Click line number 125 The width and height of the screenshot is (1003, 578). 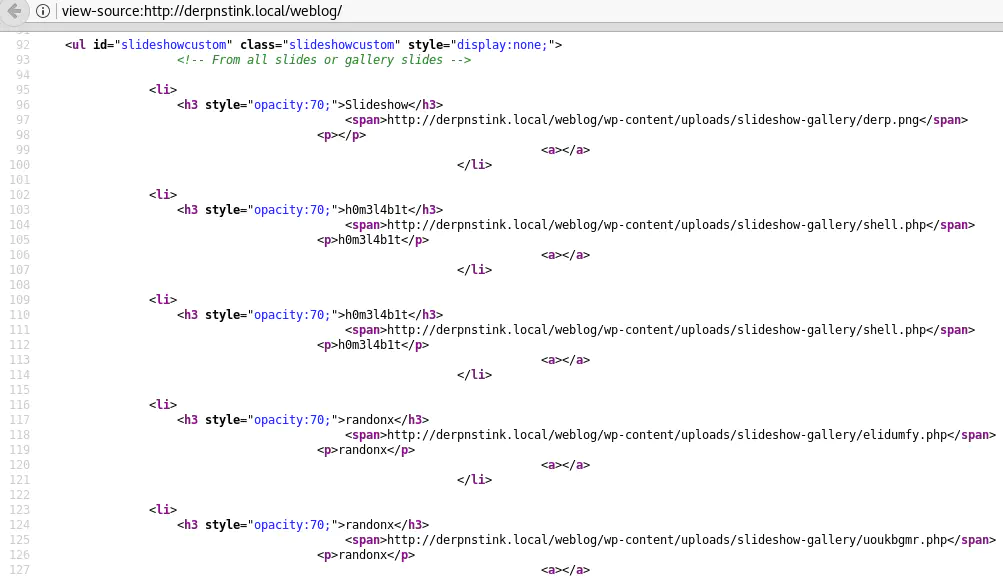[19, 540]
